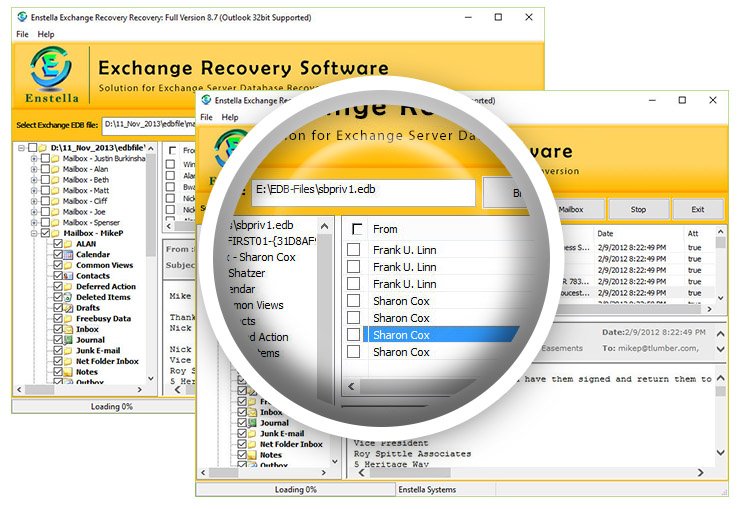Screen dimensions: 739x509
Task: Click the Inbox folder icon in the back window
Action: (x=68, y=329)
